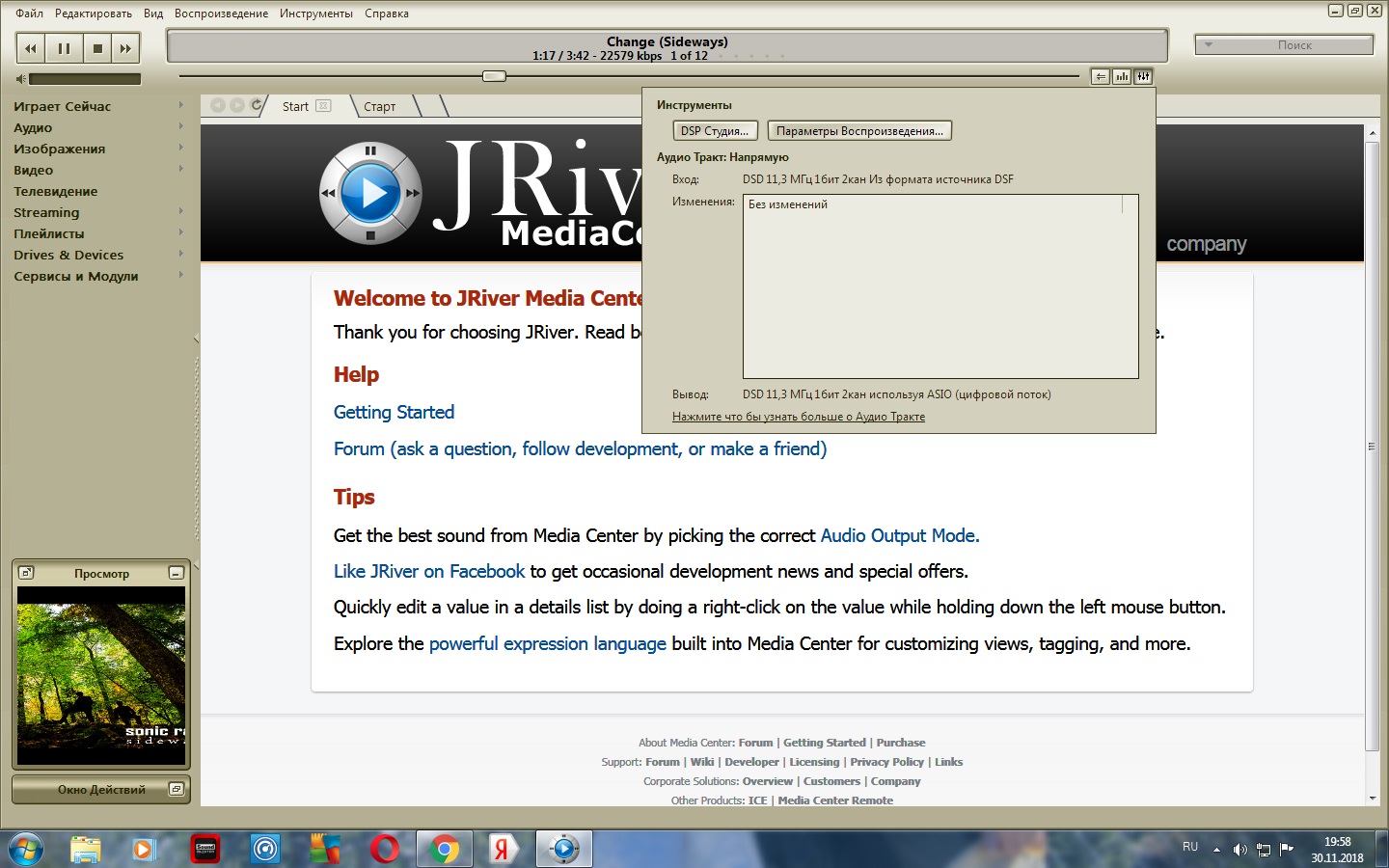Open Yandex browser from the taskbar
This screenshot has width=1389, height=868.
[x=503, y=849]
